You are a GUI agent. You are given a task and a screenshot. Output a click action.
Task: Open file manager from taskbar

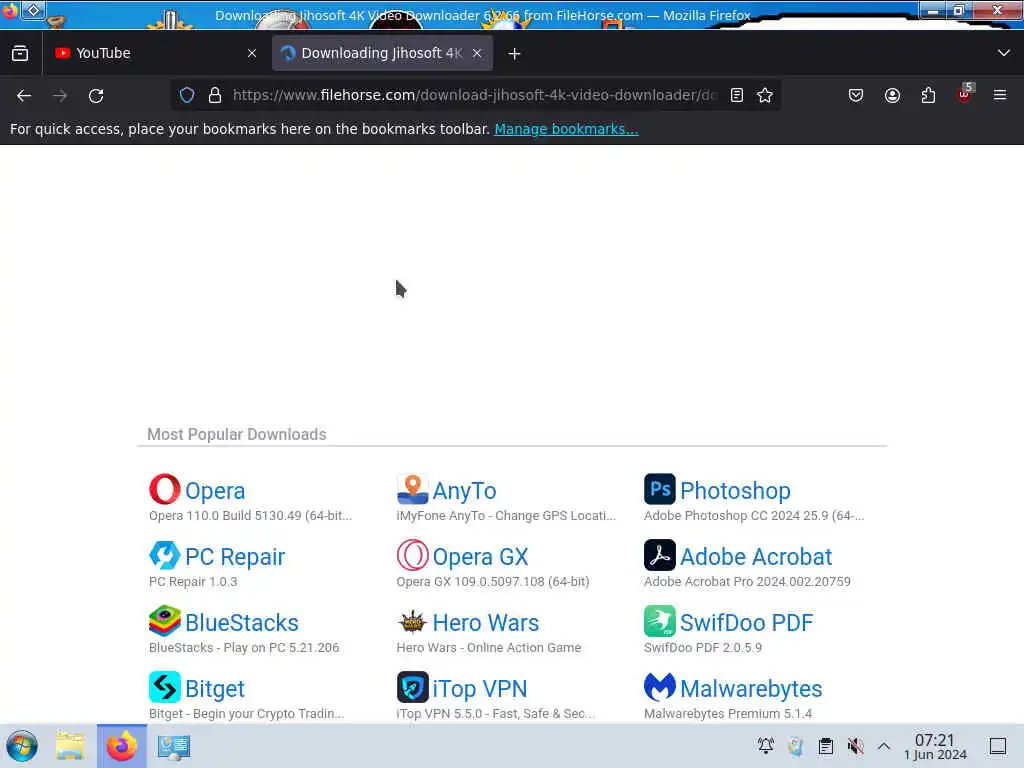point(70,746)
